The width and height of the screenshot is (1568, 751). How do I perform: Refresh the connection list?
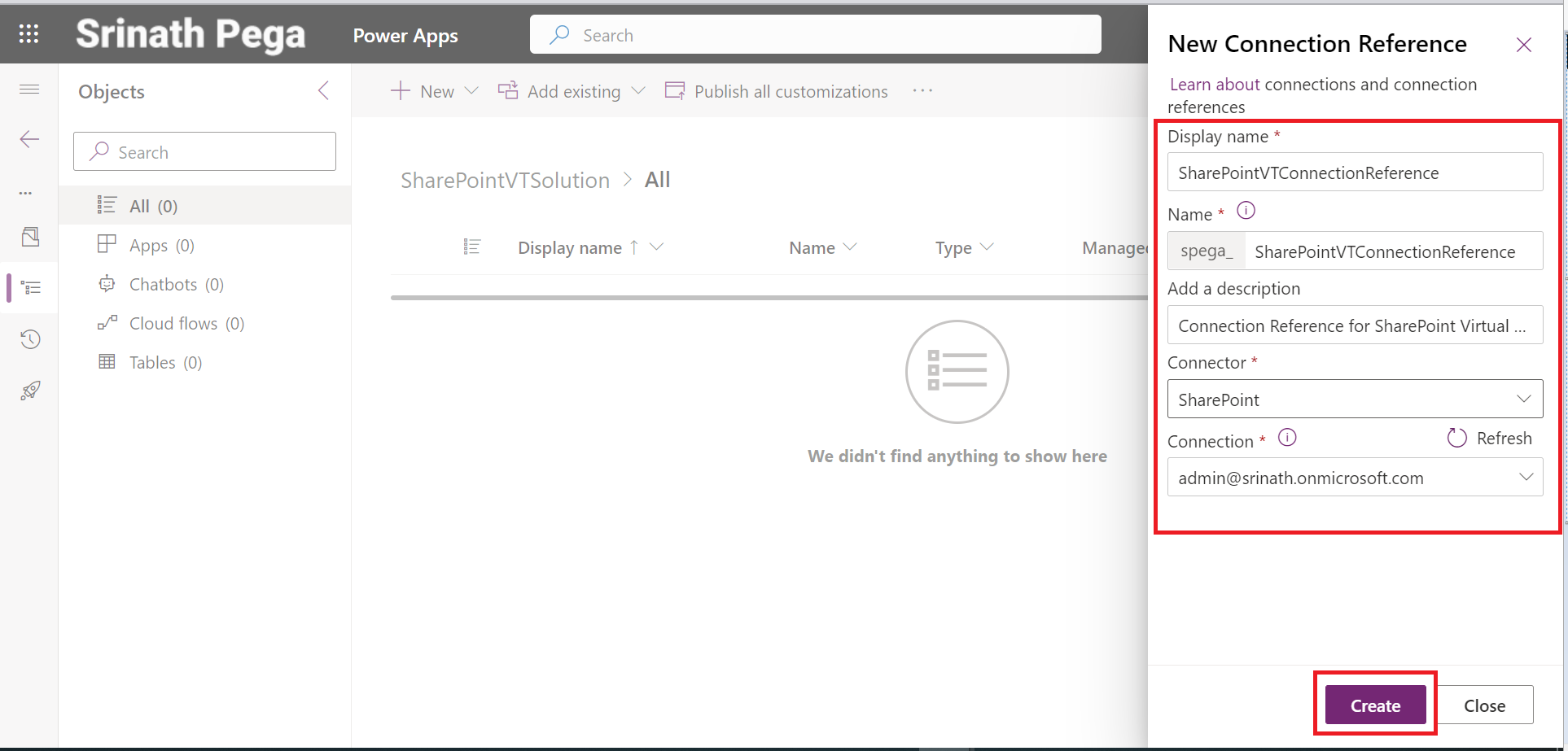point(1489,439)
